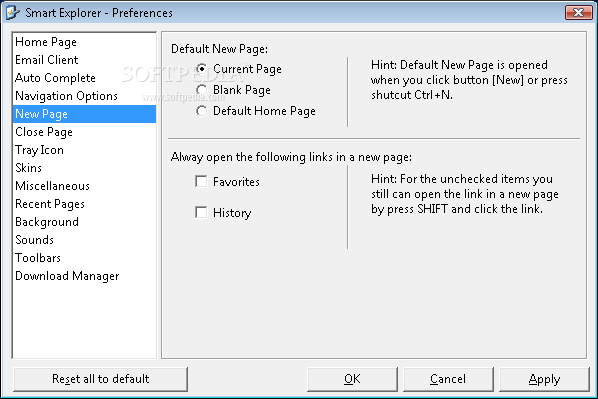Open Miscellaneous settings

(84, 186)
